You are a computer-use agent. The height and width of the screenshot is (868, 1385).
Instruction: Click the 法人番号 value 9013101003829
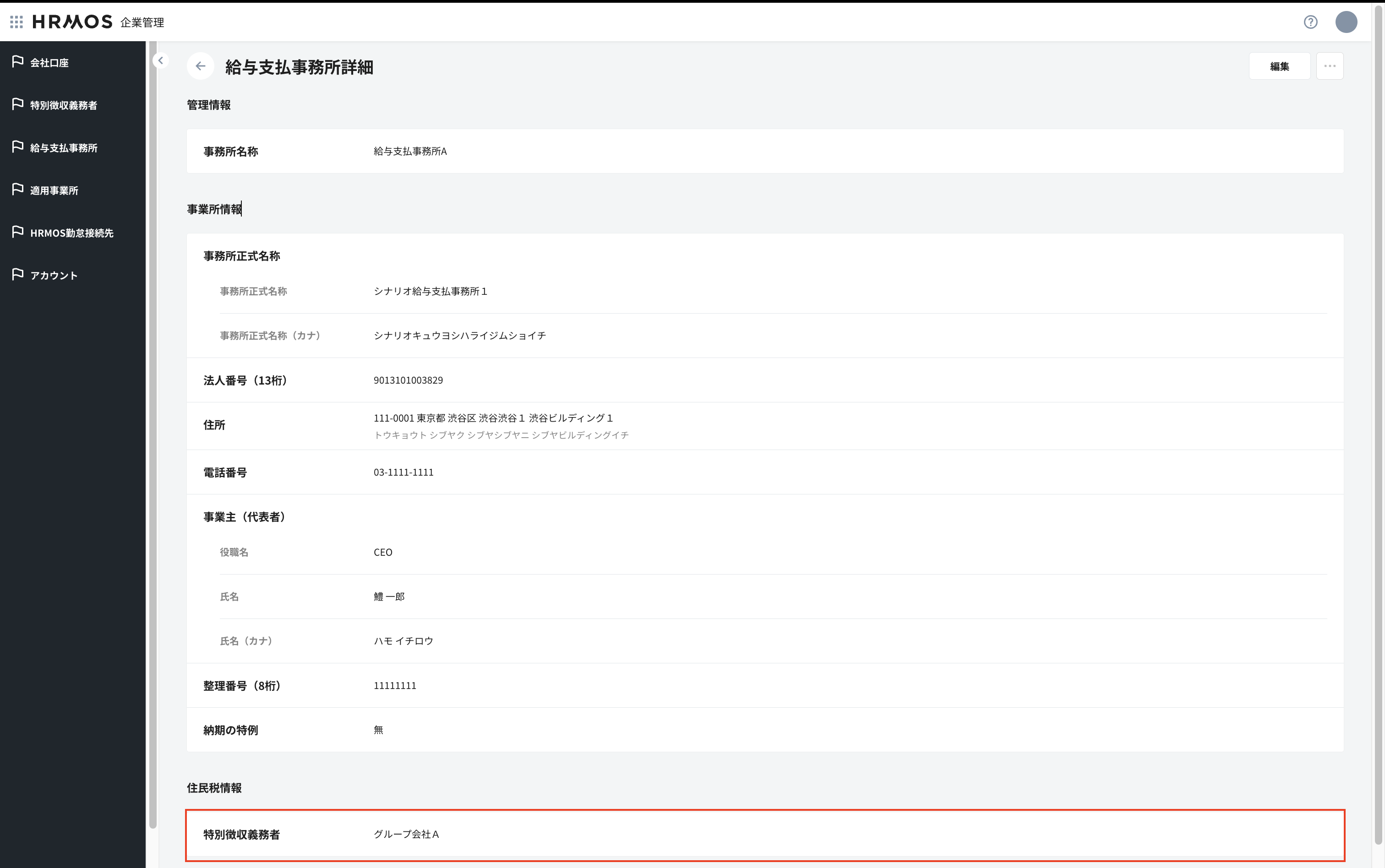pyautogui.click(x=408, y=380)
